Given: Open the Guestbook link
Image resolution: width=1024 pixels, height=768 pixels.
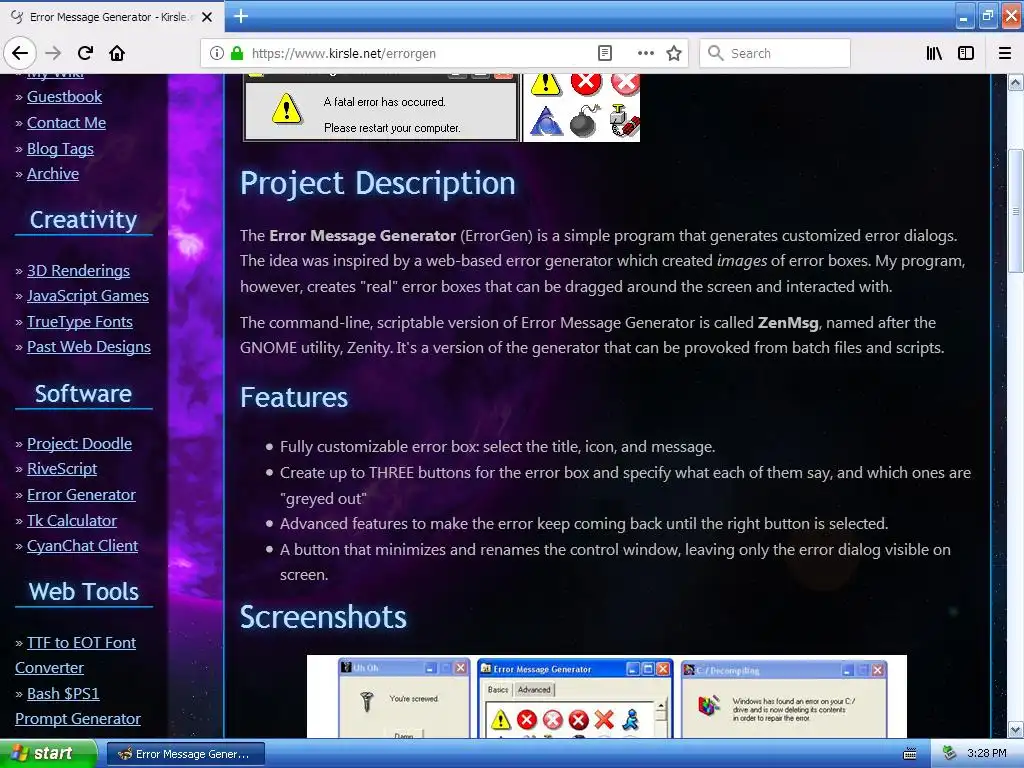Looking at the screenshot, I should 64,97.
